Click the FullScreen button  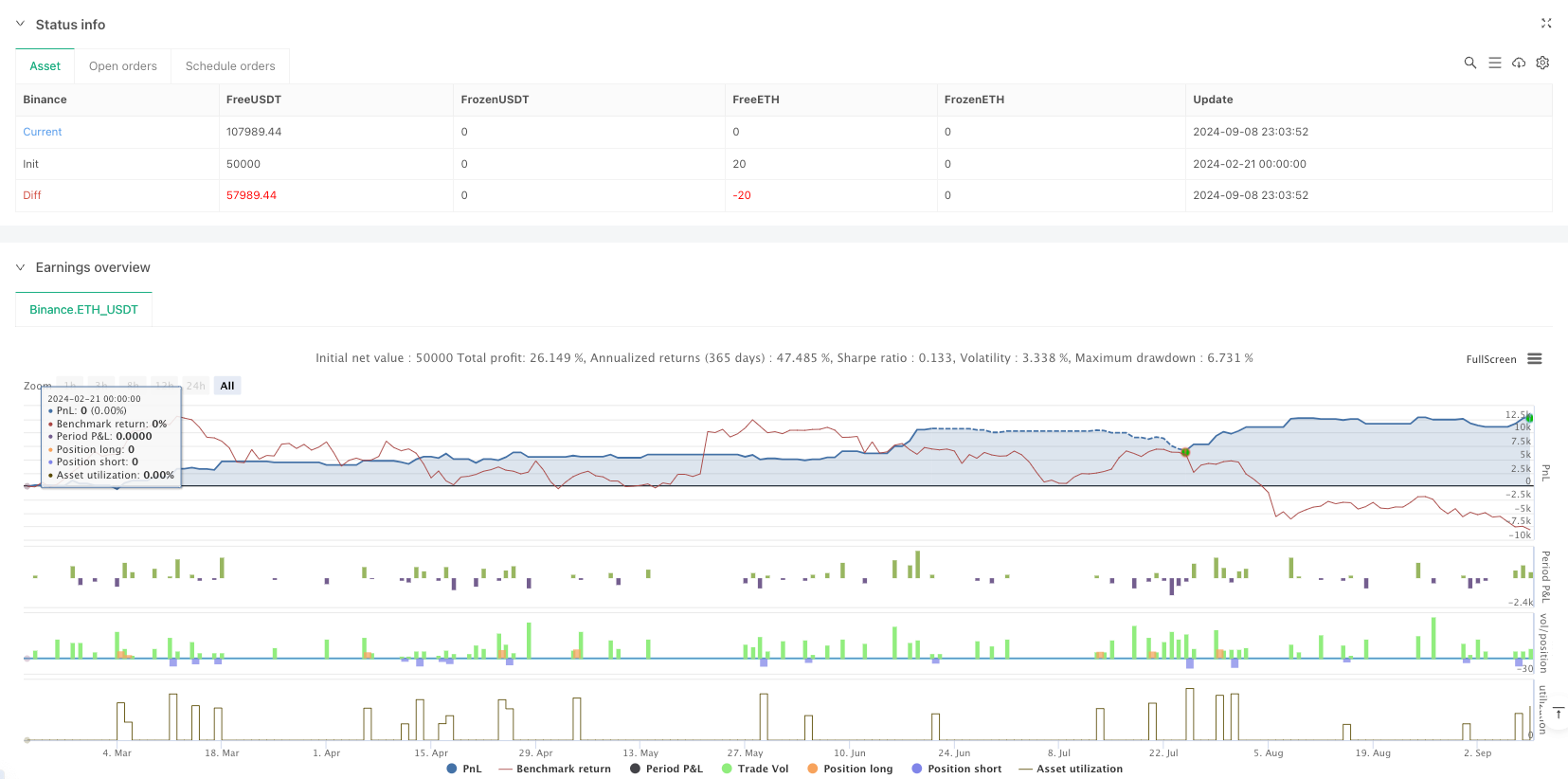(x=1490, y=359)
